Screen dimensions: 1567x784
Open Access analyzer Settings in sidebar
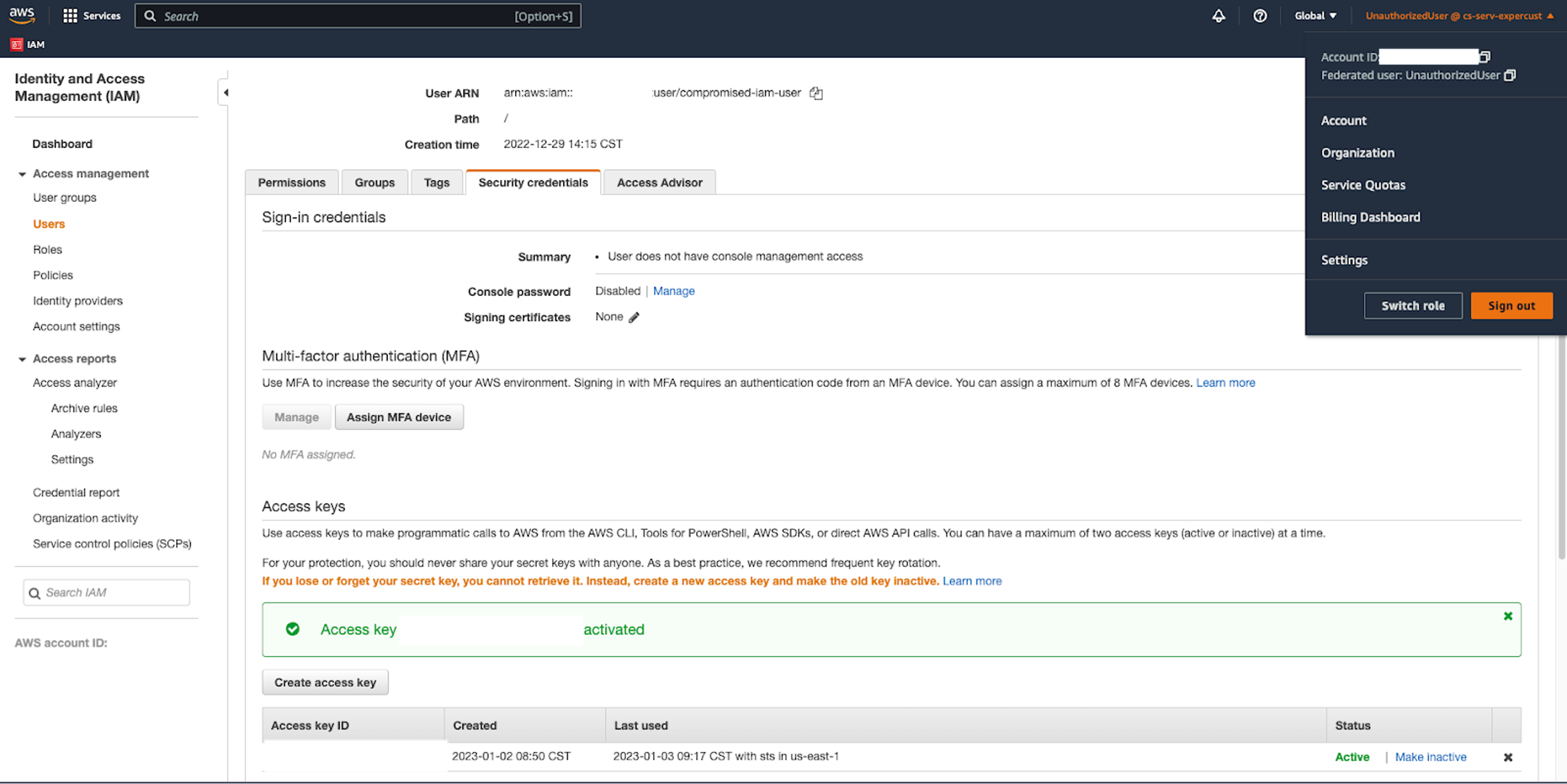click(72, 460)
